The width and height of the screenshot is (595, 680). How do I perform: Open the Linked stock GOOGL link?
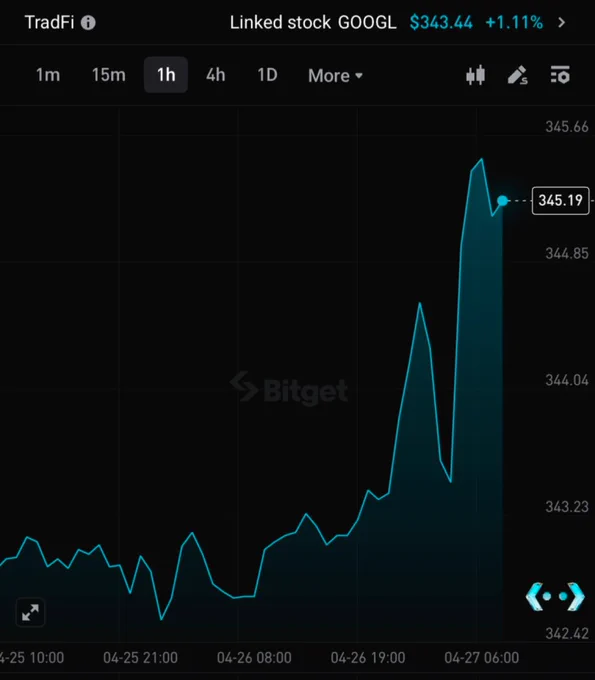coord(313,23)
